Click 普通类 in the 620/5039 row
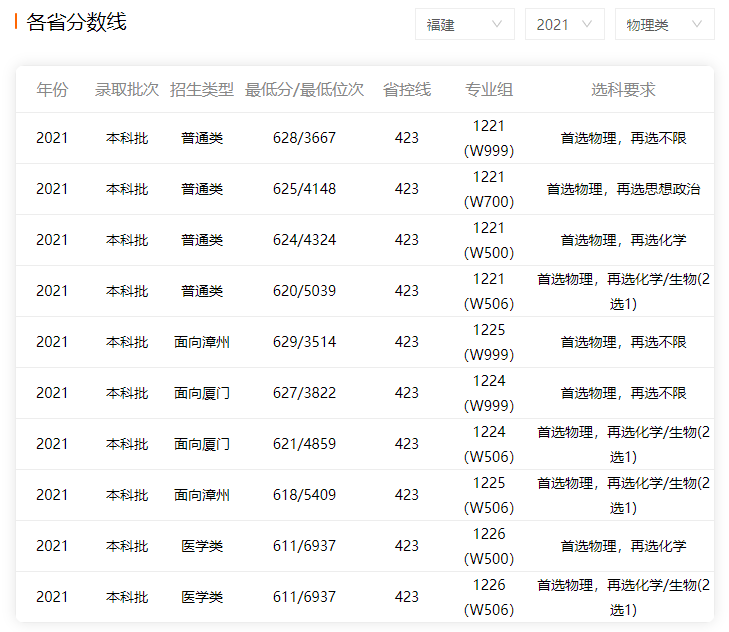Viewport: 729px width, 632px height. (x=202, y=291)
